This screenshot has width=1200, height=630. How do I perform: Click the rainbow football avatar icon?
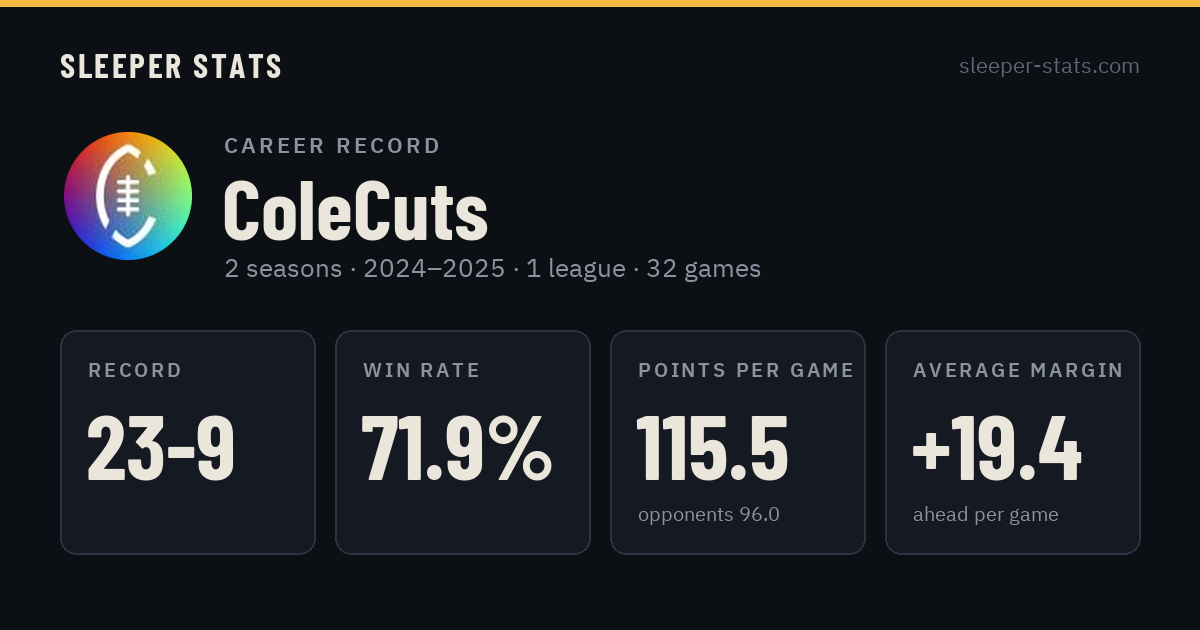click(128, 196)
